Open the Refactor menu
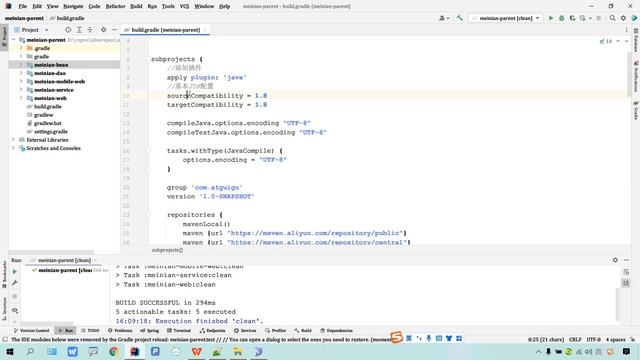640x360 pixels. pyautogui.click(x=116, y=6)
